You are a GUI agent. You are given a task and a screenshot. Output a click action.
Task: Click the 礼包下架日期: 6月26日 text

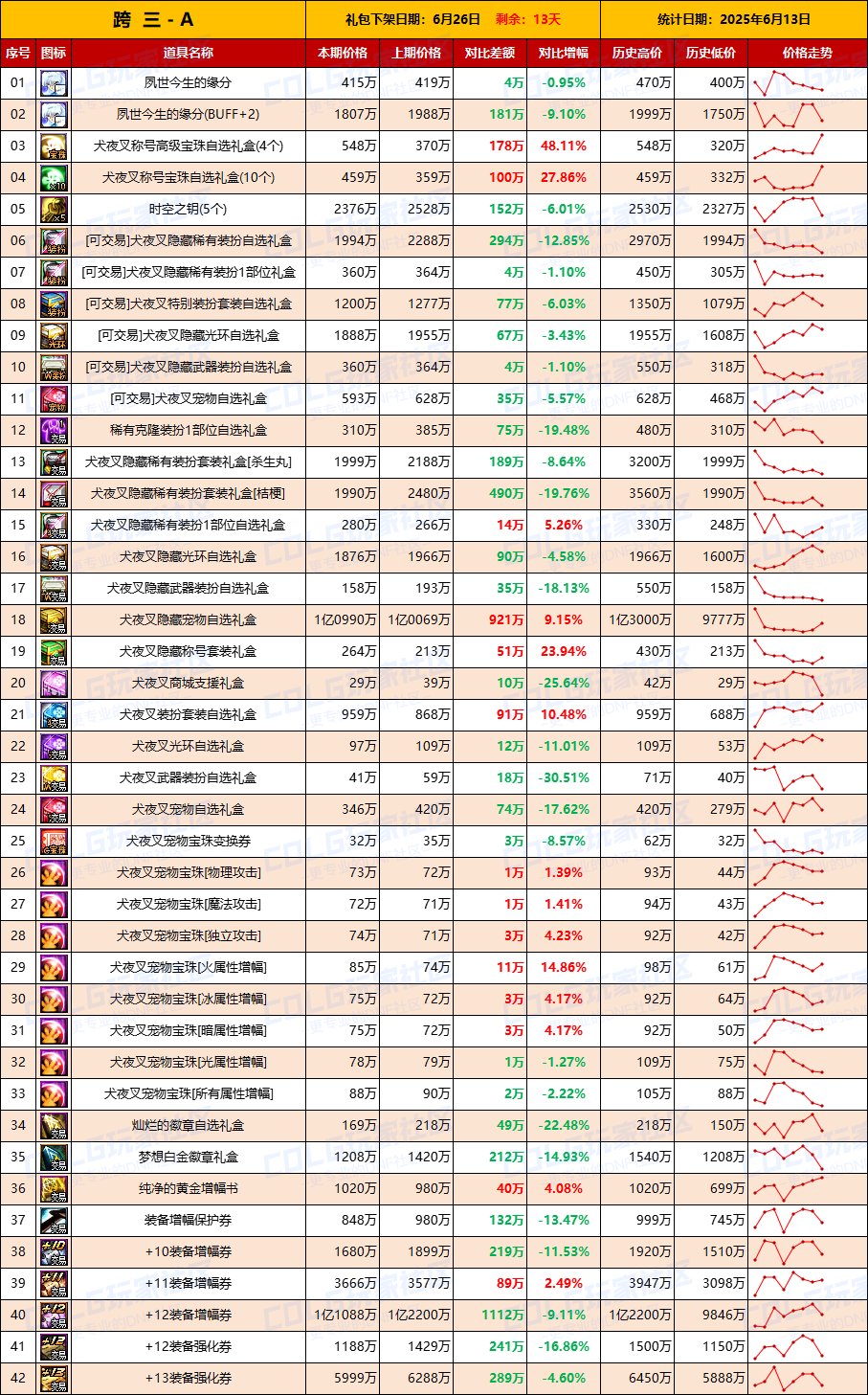tap(414, 19)
